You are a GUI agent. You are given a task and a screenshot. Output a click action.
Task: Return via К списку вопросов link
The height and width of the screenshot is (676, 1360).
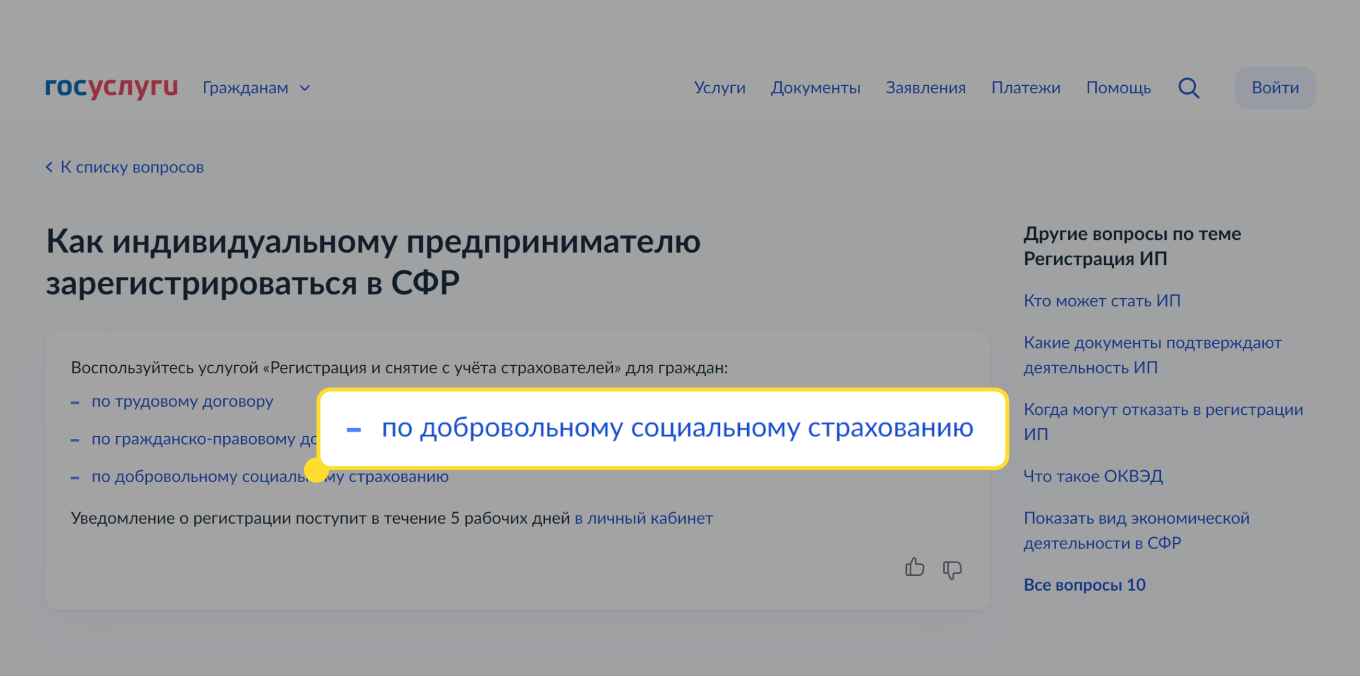(x=131, y=167)
